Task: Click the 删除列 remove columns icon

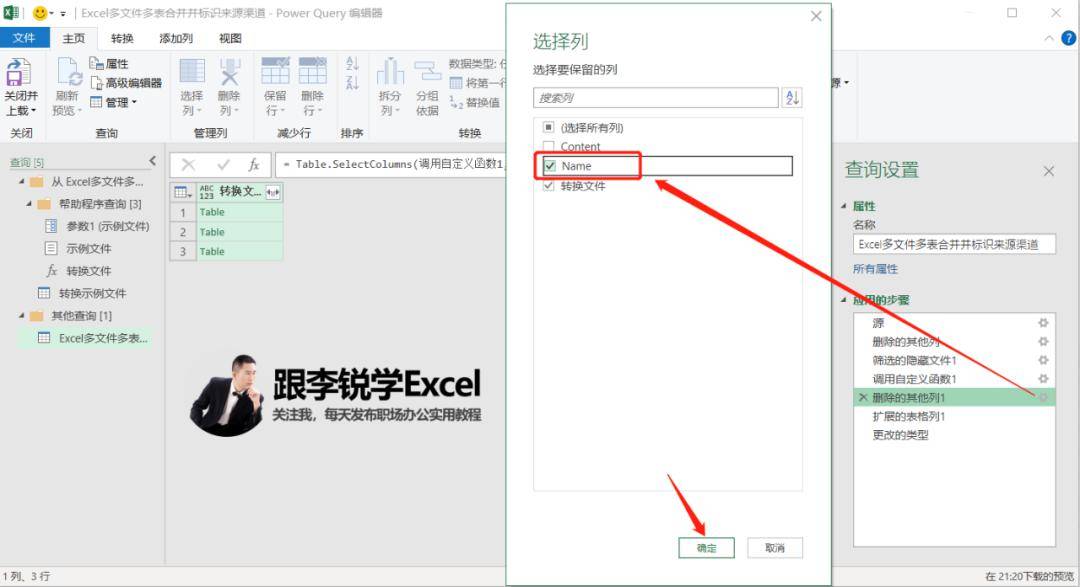Action: pyautogui.click(x=229, y=71)
